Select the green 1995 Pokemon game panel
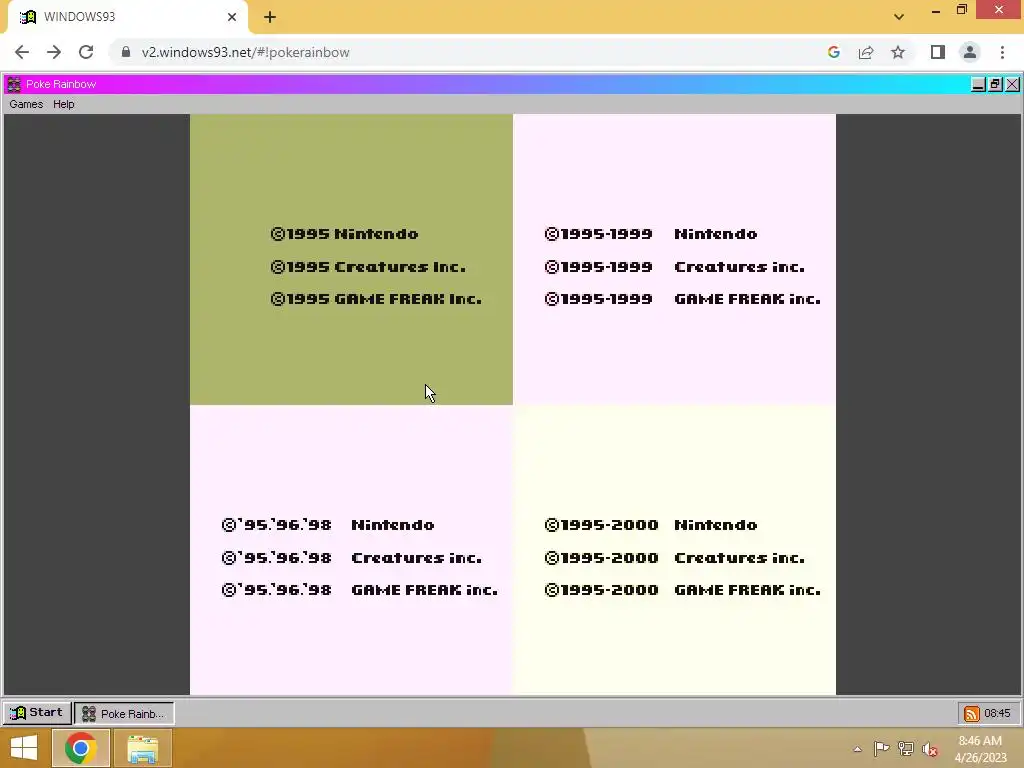This screenshot has width=1024, height=768. click(x=351, y=259)
